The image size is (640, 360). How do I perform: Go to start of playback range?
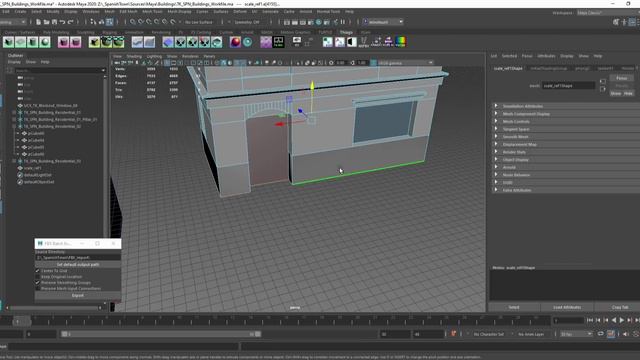590,320
